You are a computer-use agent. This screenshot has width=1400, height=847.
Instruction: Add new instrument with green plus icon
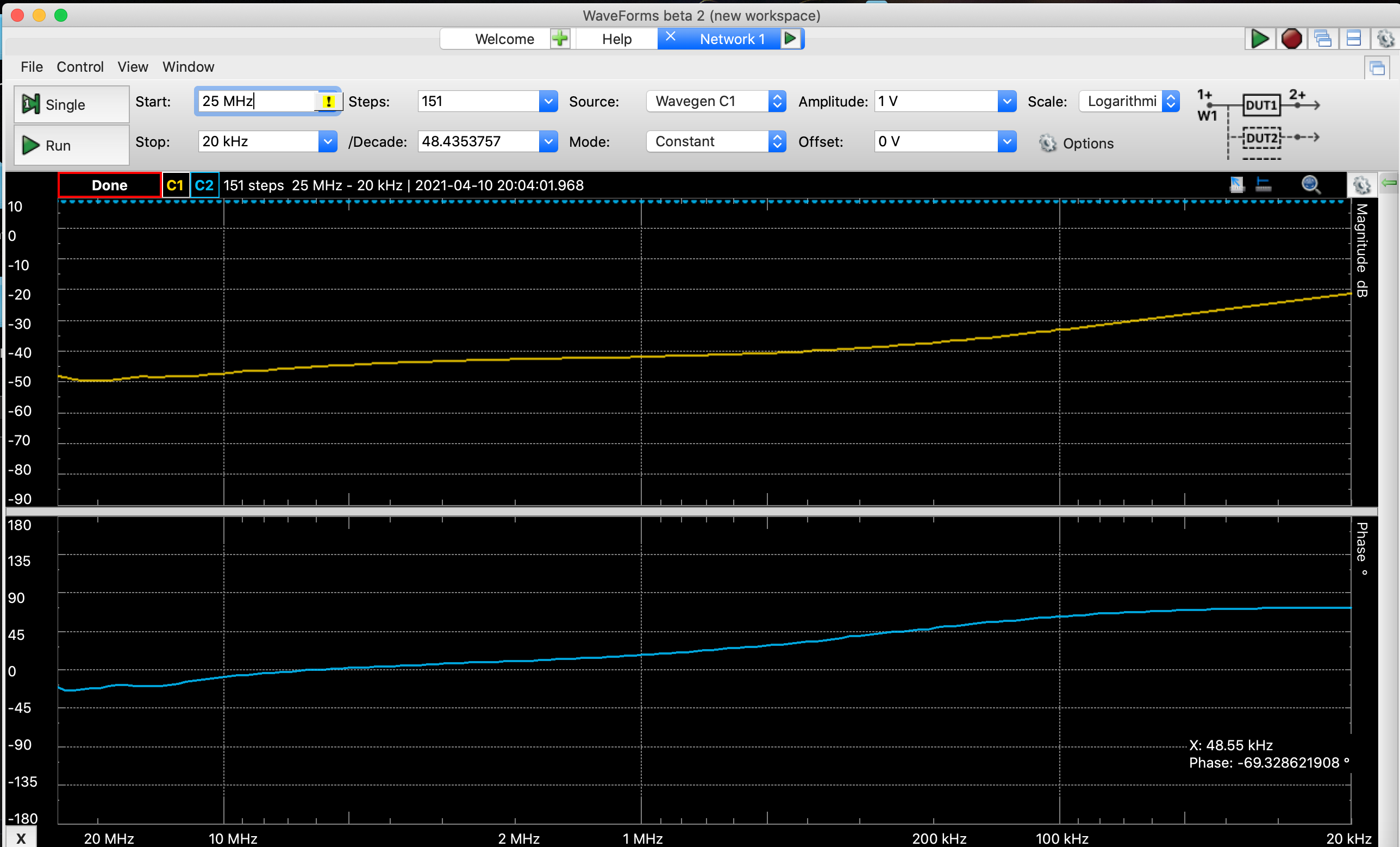pyautogui.click(x=560, y=39)
